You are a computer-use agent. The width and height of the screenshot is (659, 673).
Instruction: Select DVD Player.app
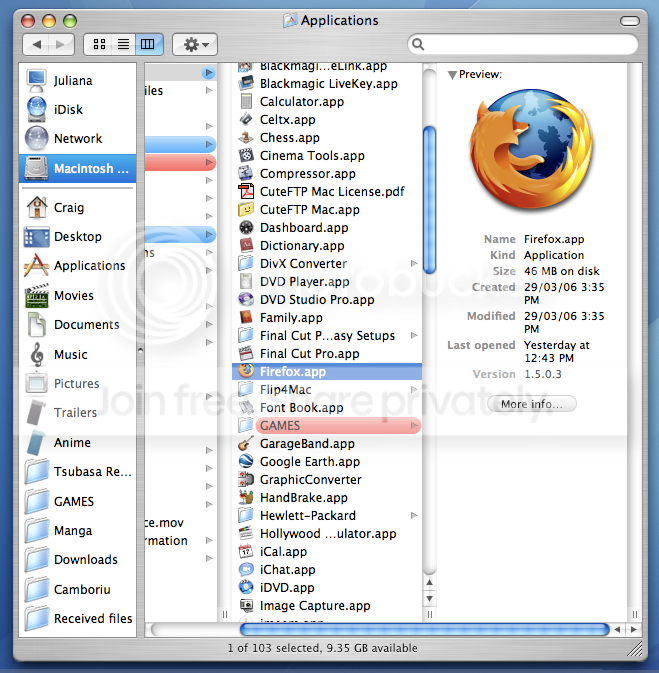click(x=327, y=282)
